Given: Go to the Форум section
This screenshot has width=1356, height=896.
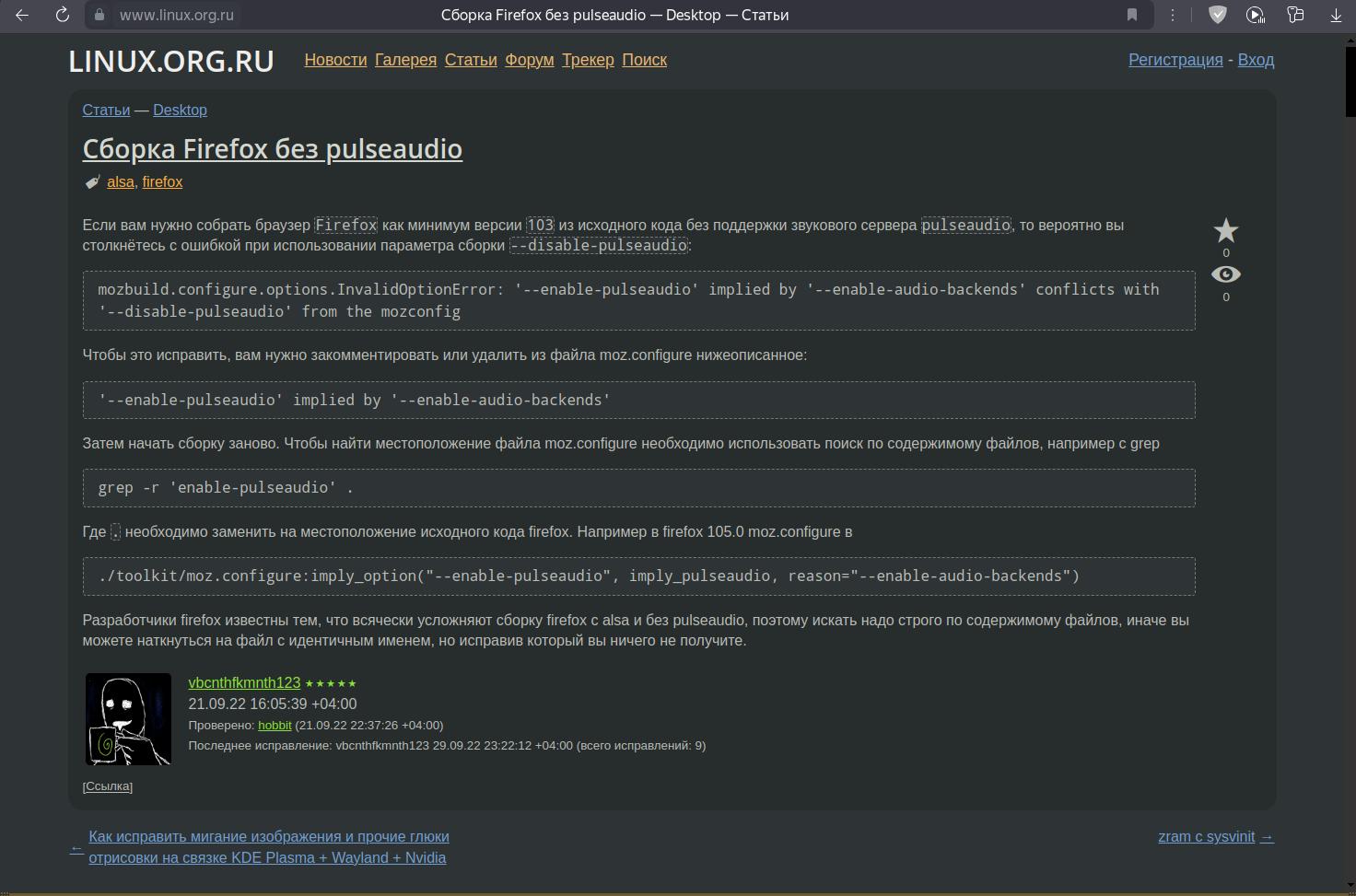Looking at the screenshot, I should 529,60.
